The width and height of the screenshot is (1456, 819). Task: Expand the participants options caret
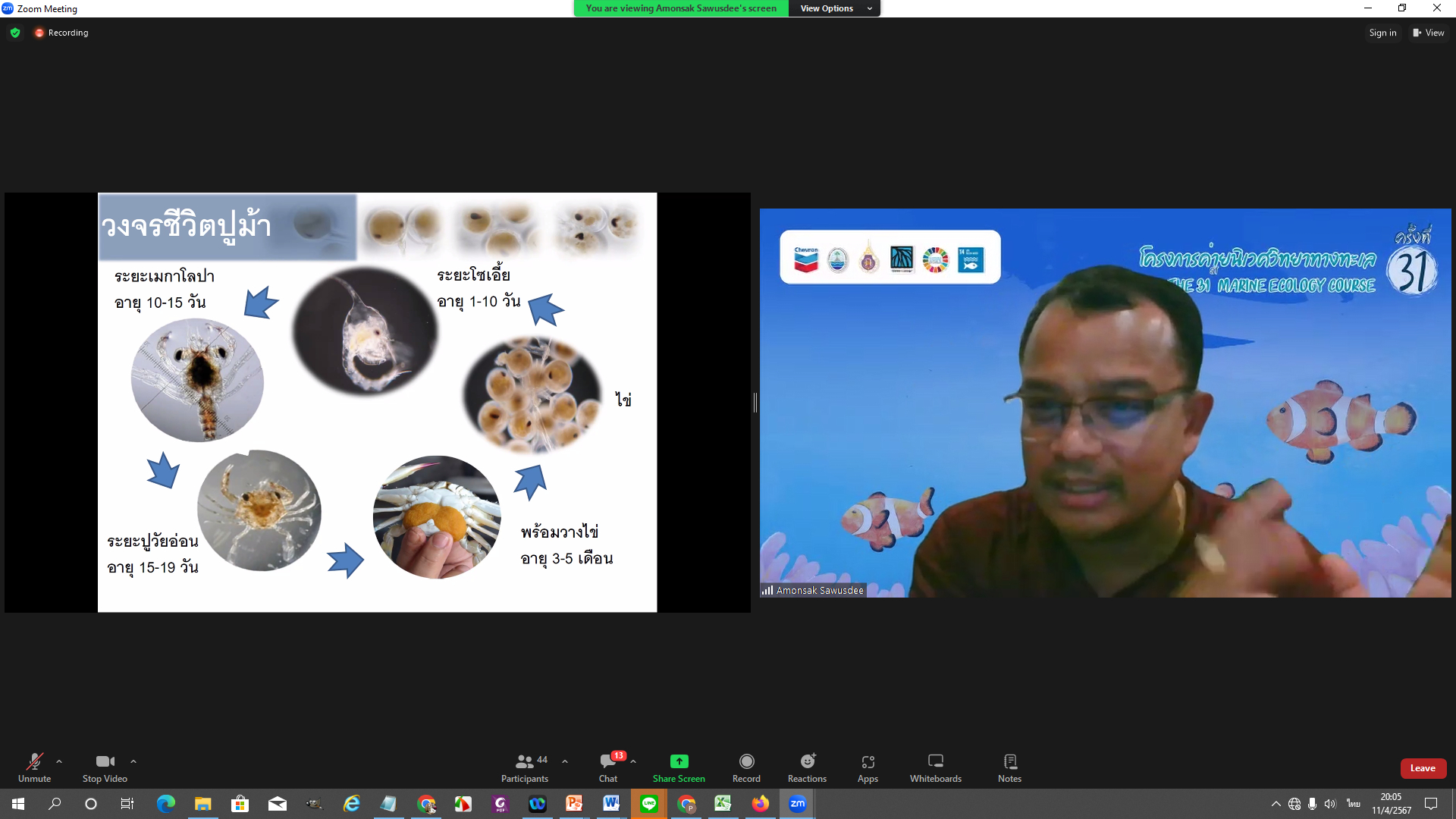(x=565, y=761)
